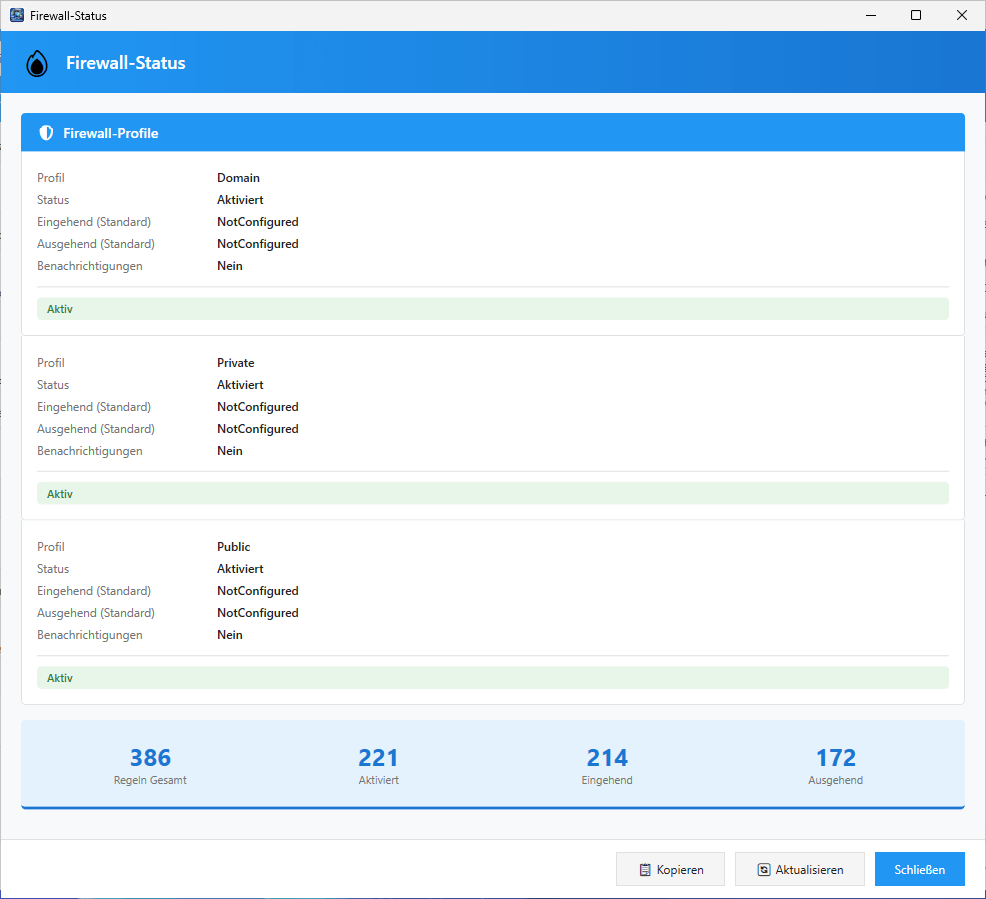The width and height of the screenshot is (986, 899).
Task: Click the flame logo in the blue header
Action: point(36,62)
